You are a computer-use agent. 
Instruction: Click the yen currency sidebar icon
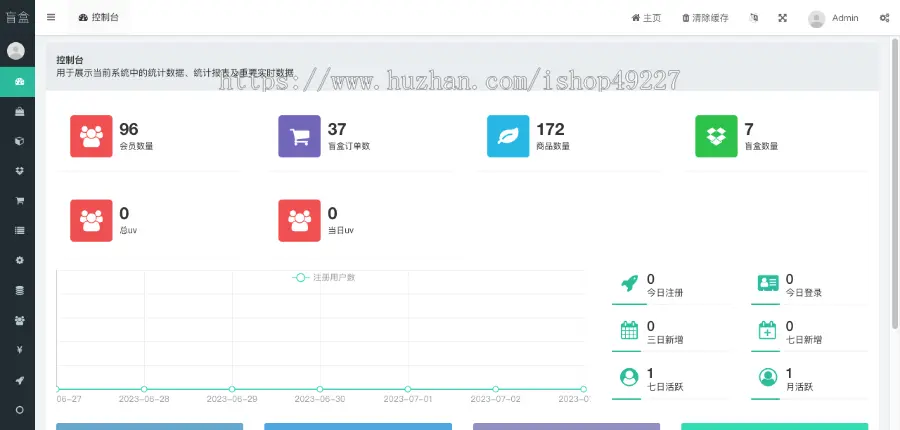(17, 350)
